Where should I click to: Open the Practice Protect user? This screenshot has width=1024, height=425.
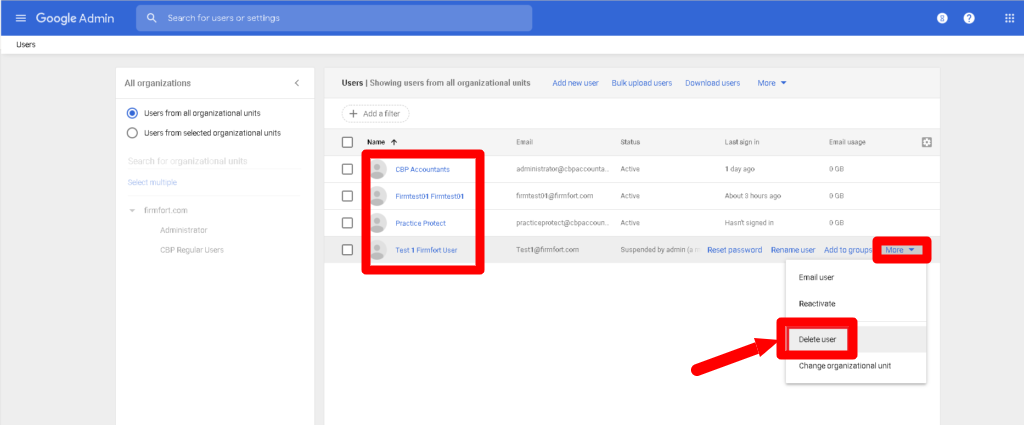tap(421, 223)
